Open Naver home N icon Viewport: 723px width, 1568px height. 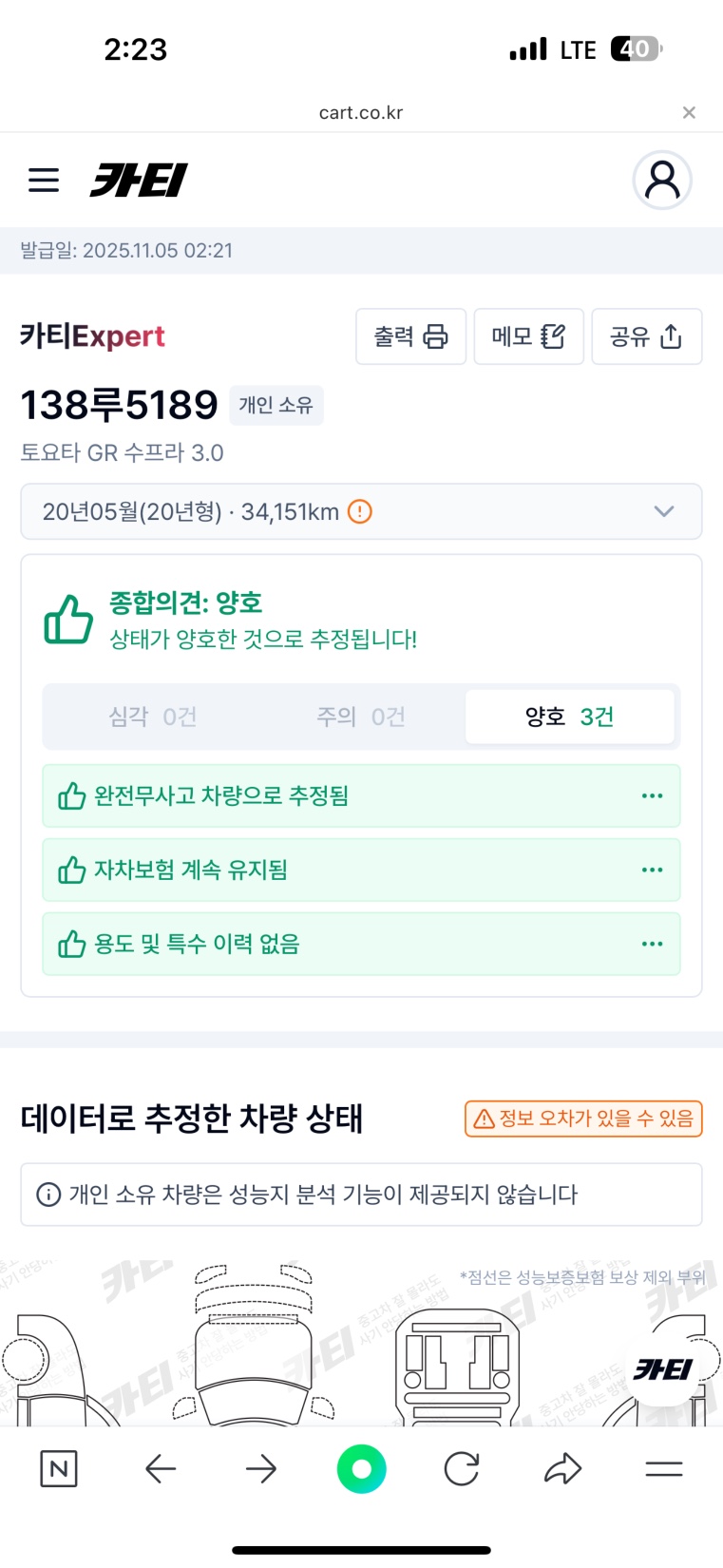(59, 1469)
